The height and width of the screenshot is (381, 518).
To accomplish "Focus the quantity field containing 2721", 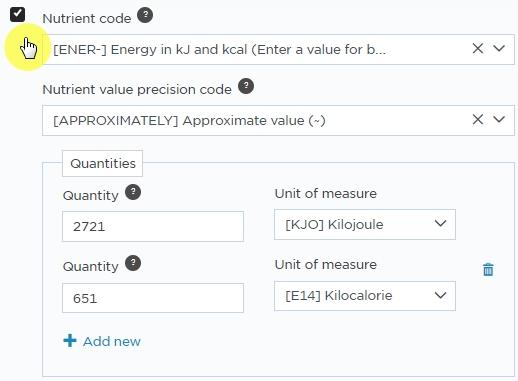I will (x=153, y=226).
